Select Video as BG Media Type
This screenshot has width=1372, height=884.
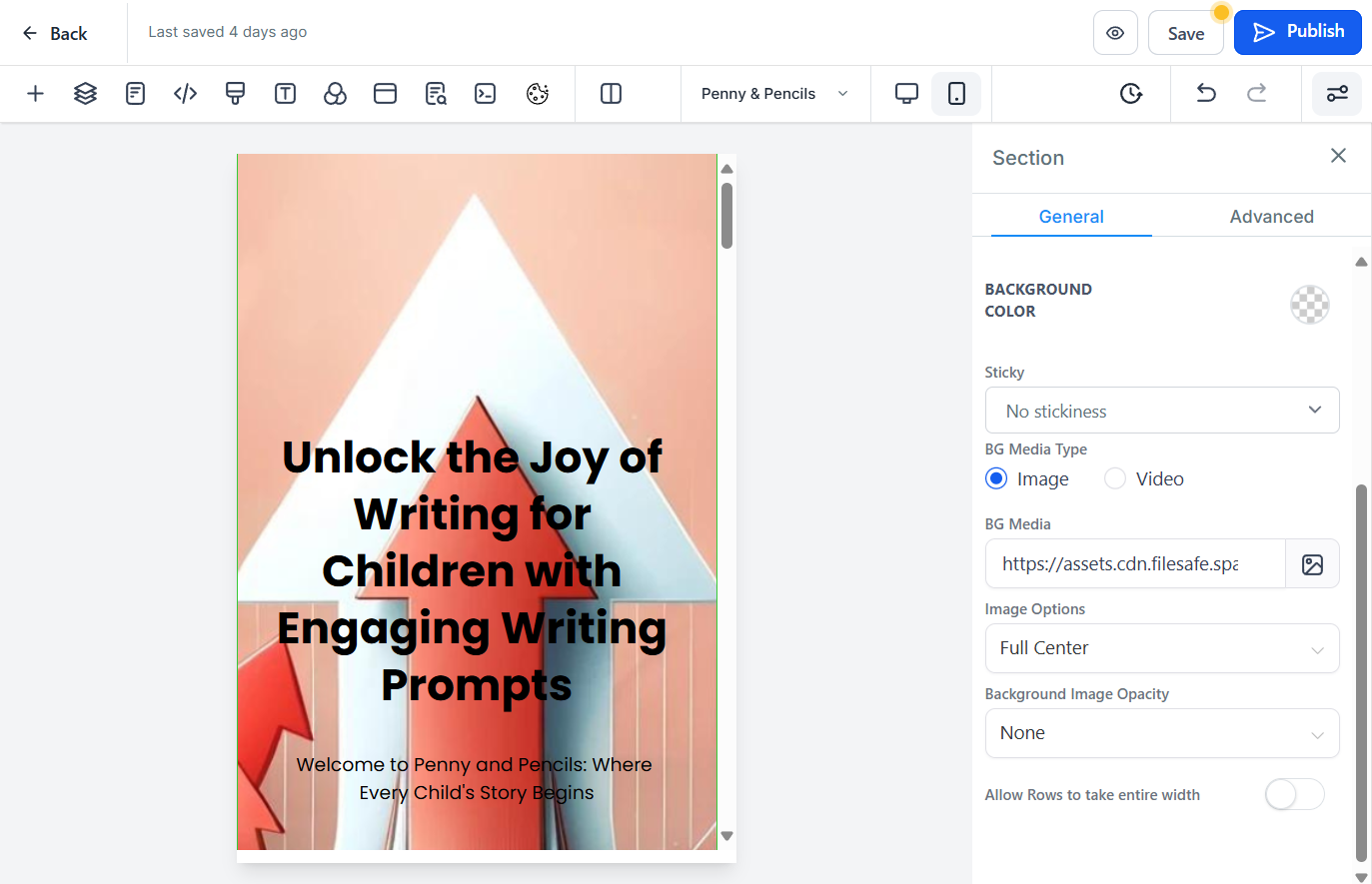[1115, 478]
